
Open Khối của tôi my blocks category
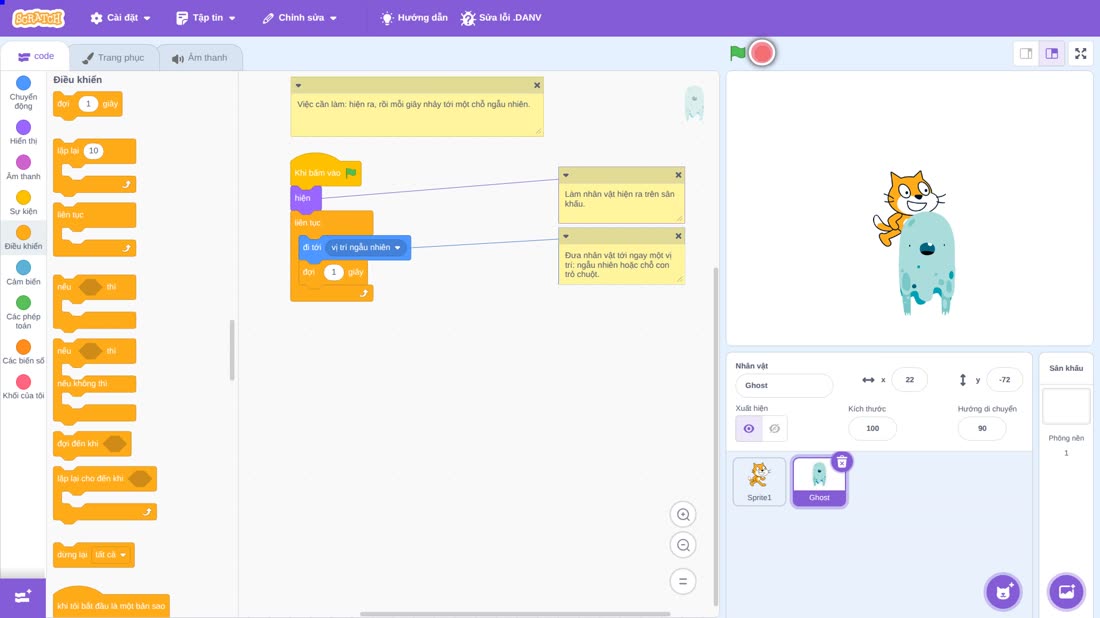coord(23,387)
